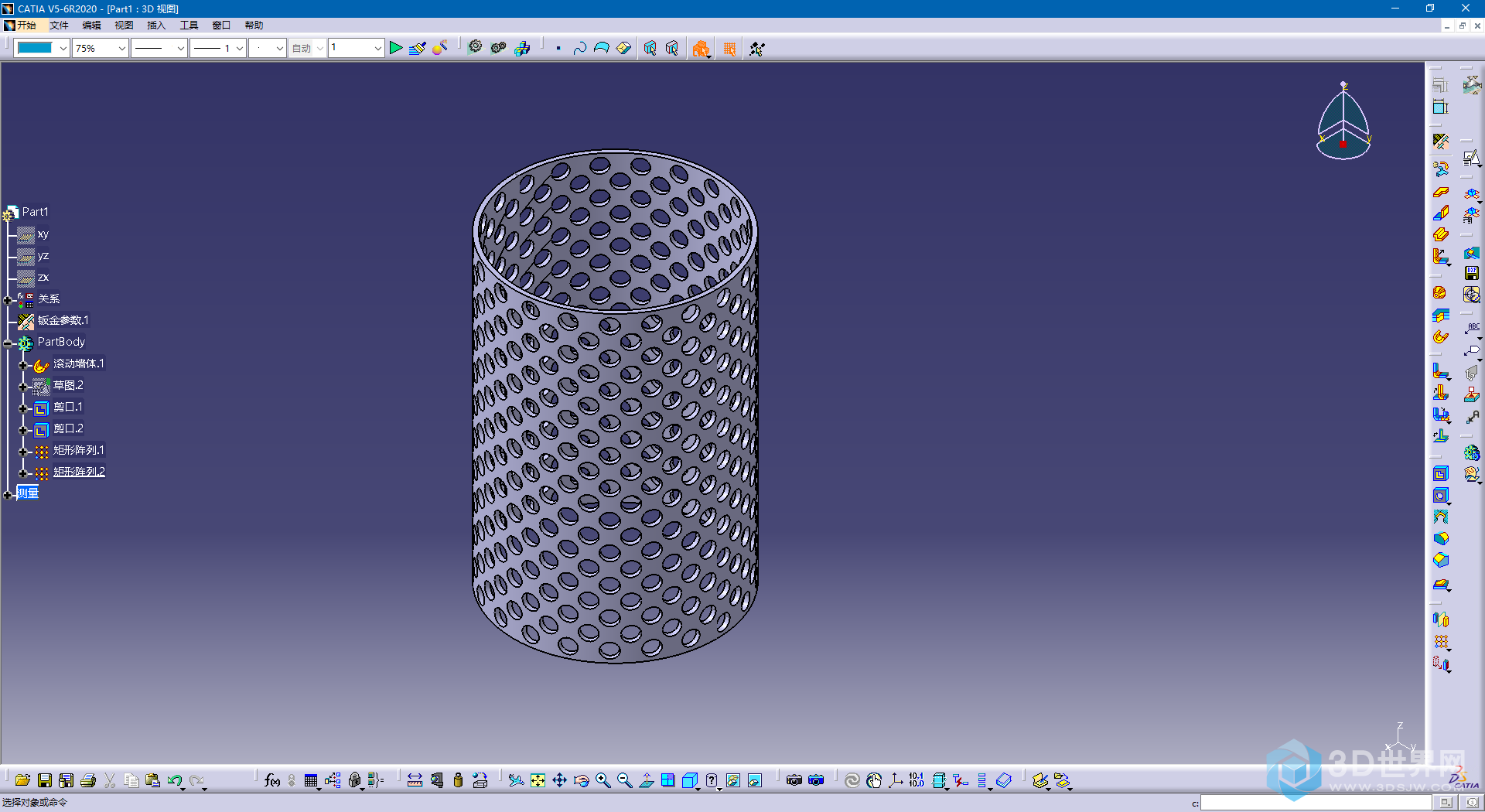This screenshot has width=1485, height=812.
Task: Click the orange building blocks icon
Action: tap(701, 49)
